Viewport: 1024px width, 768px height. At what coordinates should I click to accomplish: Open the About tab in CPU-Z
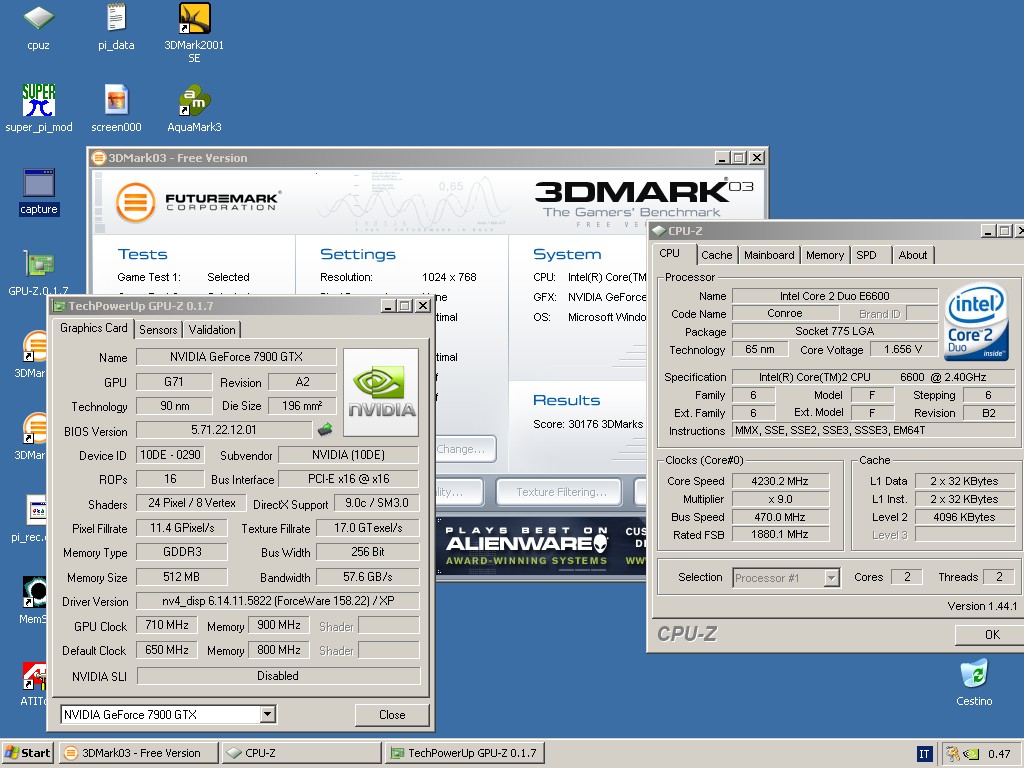[x=912, y=255]
